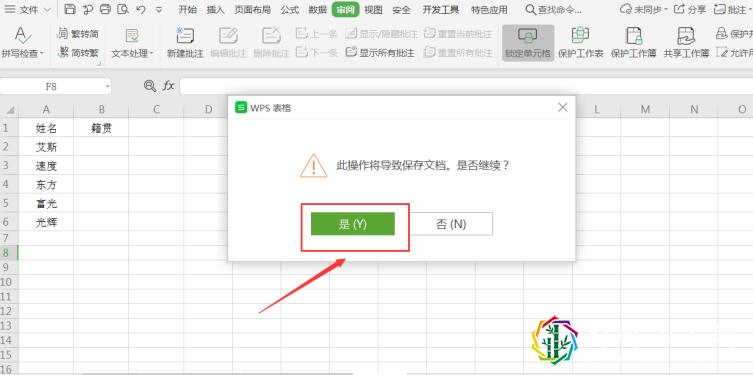The image size is (753, 375).
Task: Open Print Preview from quick access toolbar
Action: [123, 9]
